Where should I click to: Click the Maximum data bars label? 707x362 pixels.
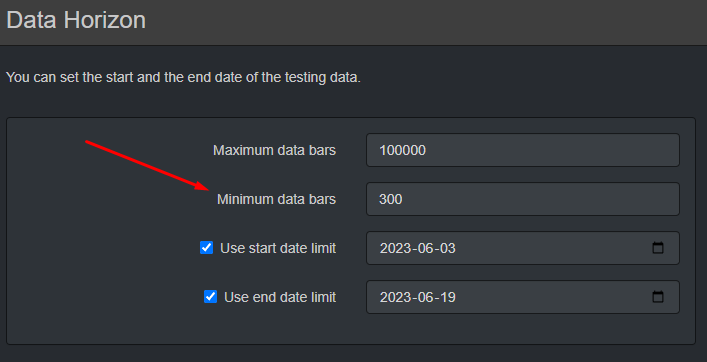coord(275,150)
